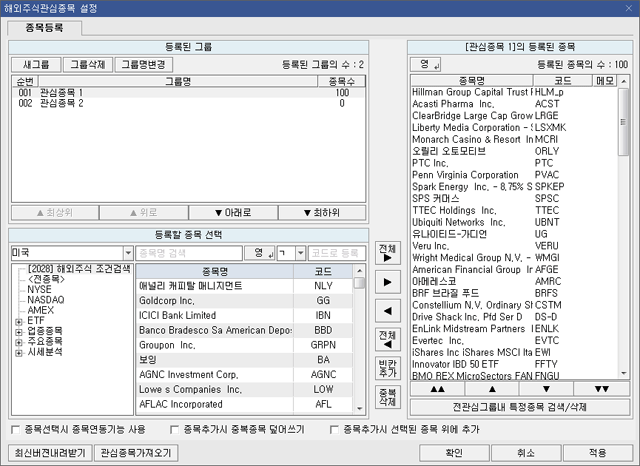This screenshot has height=466, width=640.
Task: Expand the 업종종목 tree node
Action: click(x=19, y=332)
